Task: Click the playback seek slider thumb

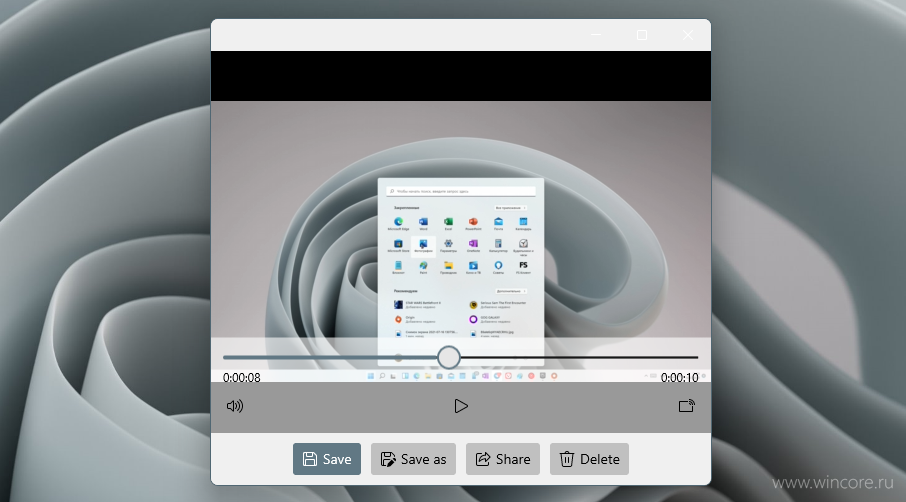Action: (x=448, y=358)
